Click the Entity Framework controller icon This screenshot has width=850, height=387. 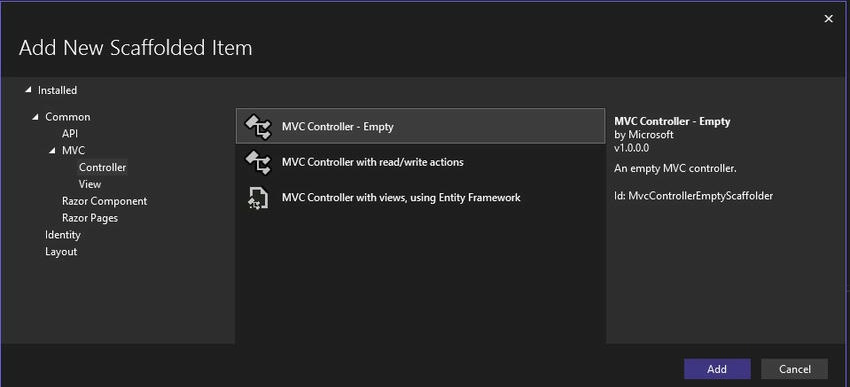(x=257, y=198)
